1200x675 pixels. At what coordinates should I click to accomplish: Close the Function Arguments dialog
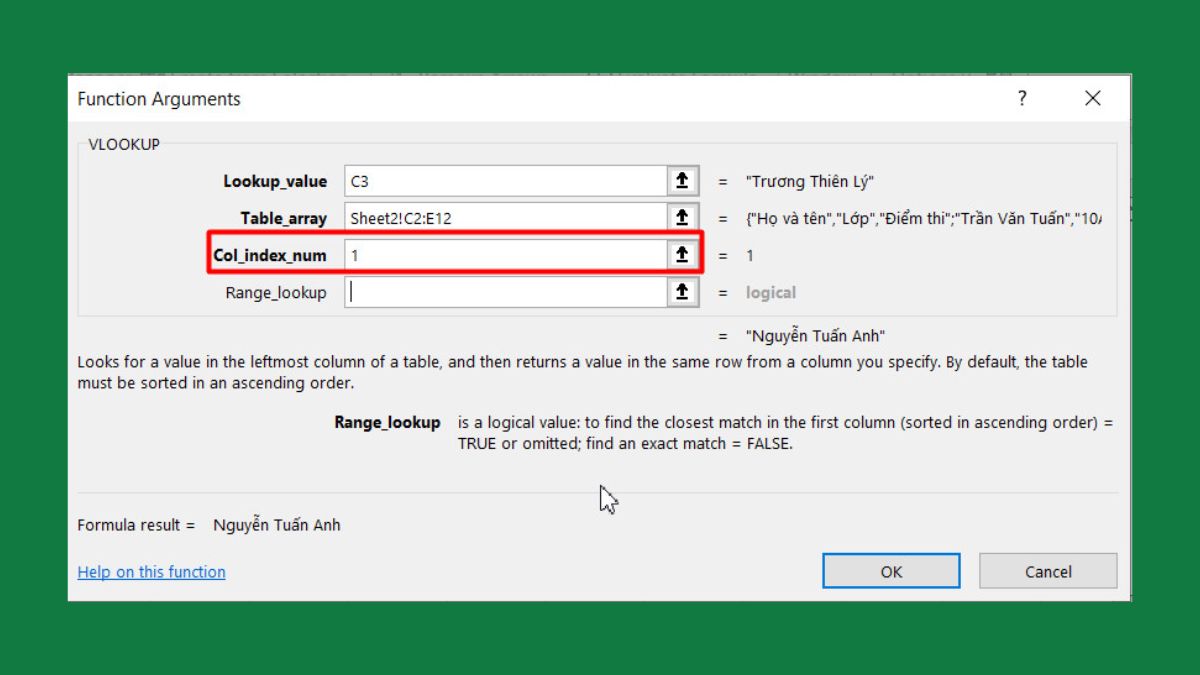tap(1092, 98)
